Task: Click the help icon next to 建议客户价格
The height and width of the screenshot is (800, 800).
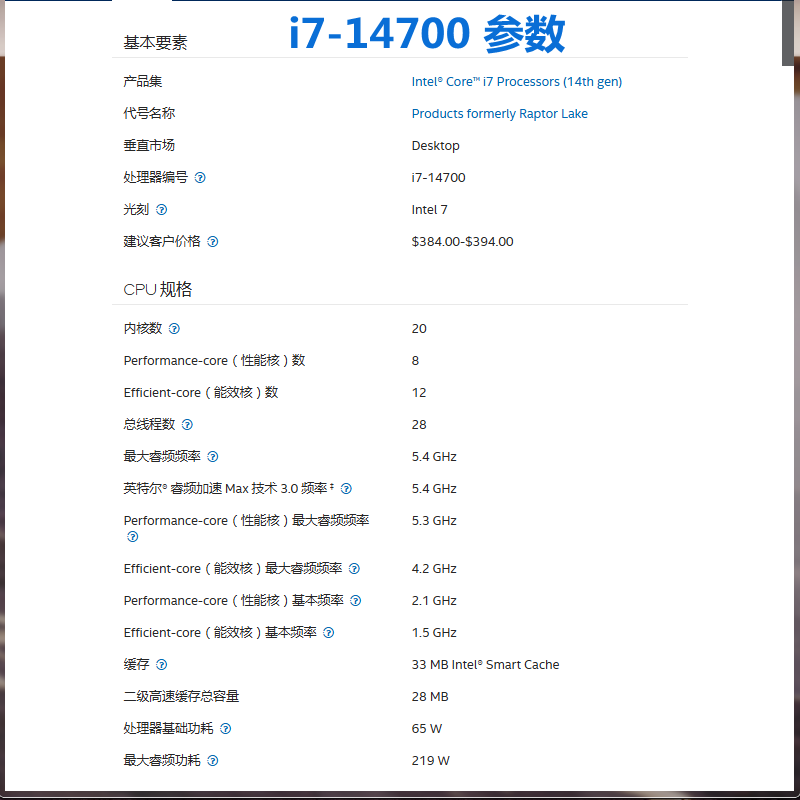Action: click(213, 242)
